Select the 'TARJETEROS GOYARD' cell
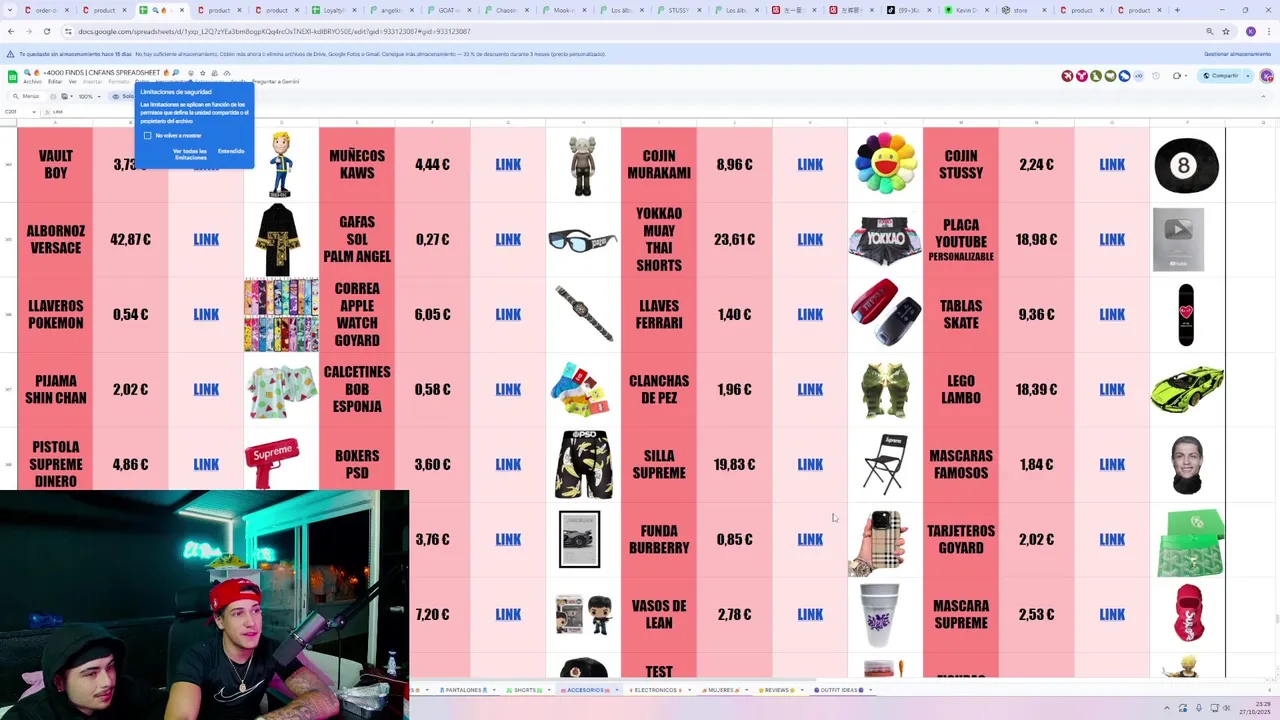This screenshot has width=1280, height=720. click(961, 540)
